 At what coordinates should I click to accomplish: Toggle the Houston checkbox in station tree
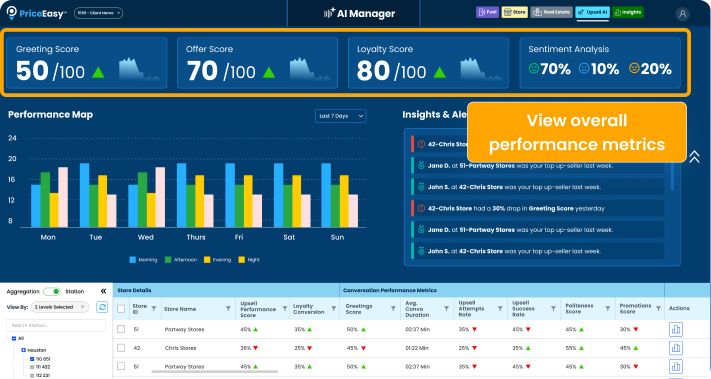click(24, 350)
